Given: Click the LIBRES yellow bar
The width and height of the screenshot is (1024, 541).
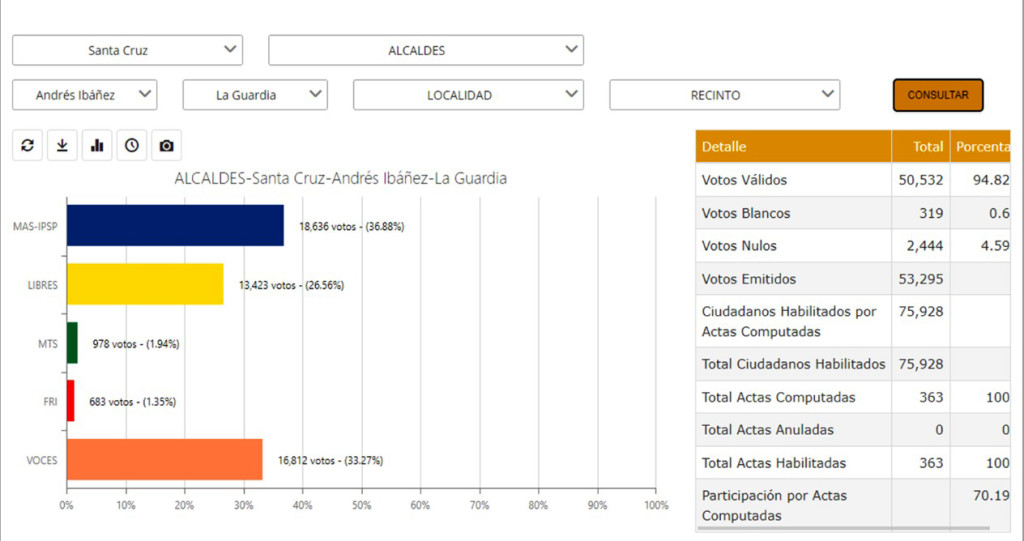Looking at the screenshot, I should (x=145, y=284).
